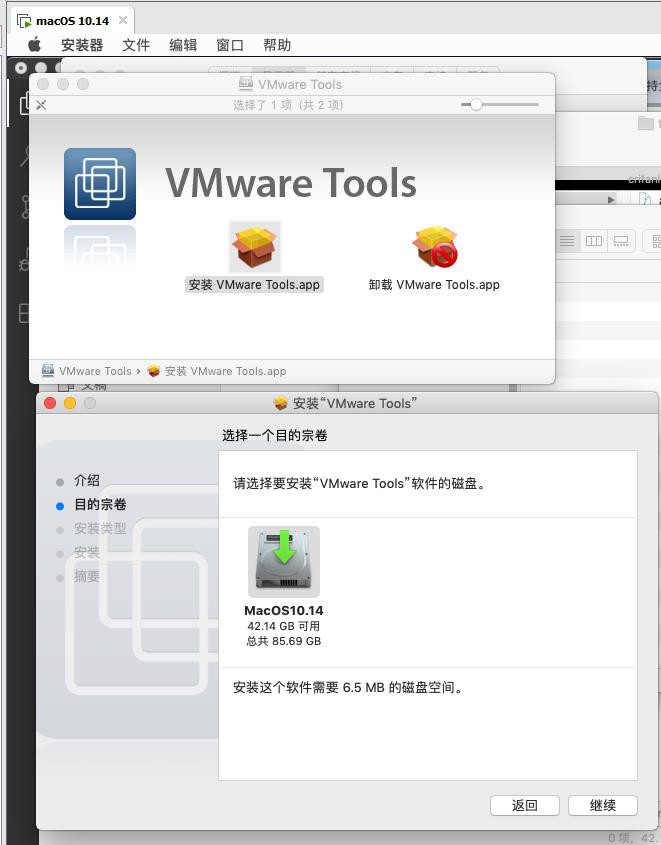This screenshot has width=661, height=845.
Task: Click the large VMware Tools logo
Action: click(x=100, y=184)
